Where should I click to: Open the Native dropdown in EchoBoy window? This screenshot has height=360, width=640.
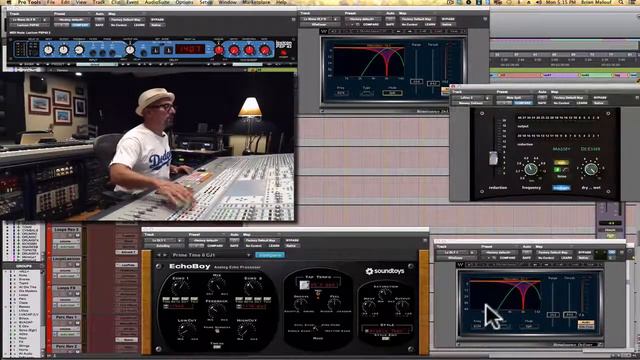point(292,246)
